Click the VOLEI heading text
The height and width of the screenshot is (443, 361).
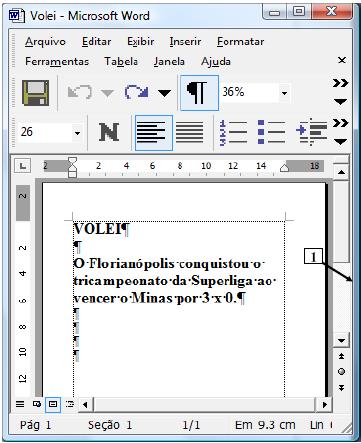point(97,229)
